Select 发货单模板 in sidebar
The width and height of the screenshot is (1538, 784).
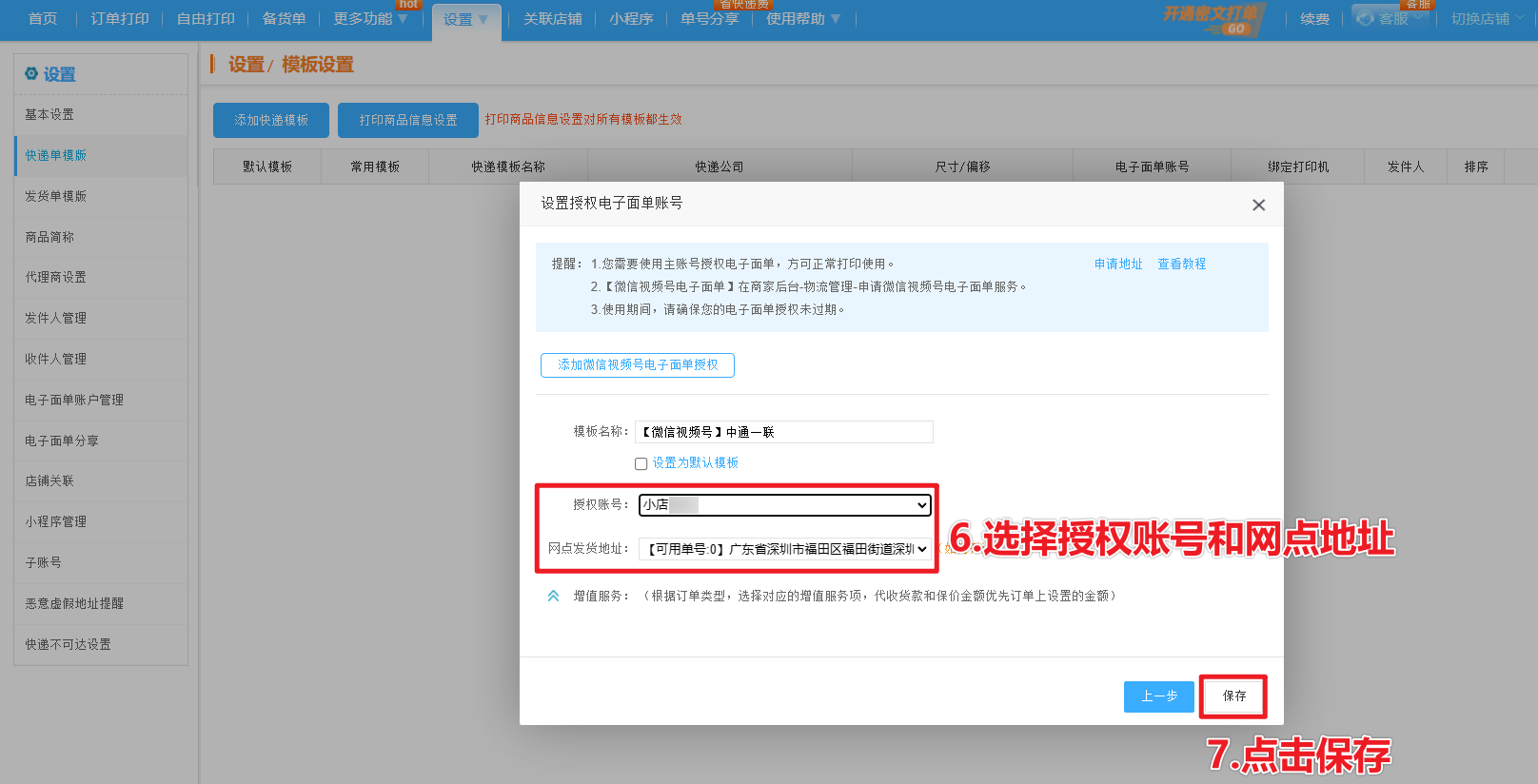[101, 196]
